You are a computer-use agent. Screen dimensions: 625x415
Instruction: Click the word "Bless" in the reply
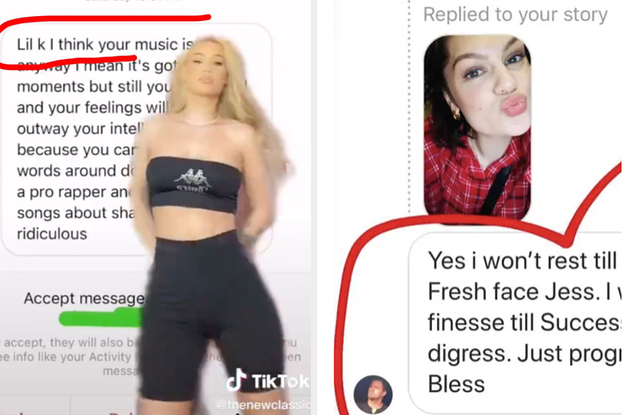pos(456,384)
